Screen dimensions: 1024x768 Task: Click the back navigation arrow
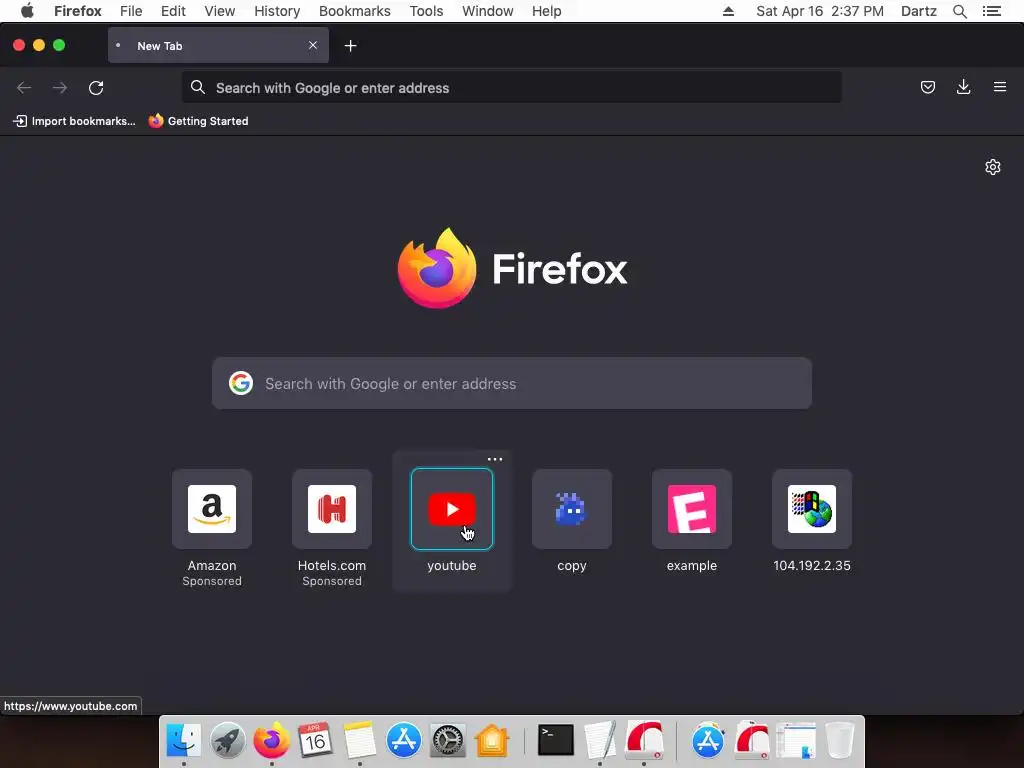pos(24,88)
